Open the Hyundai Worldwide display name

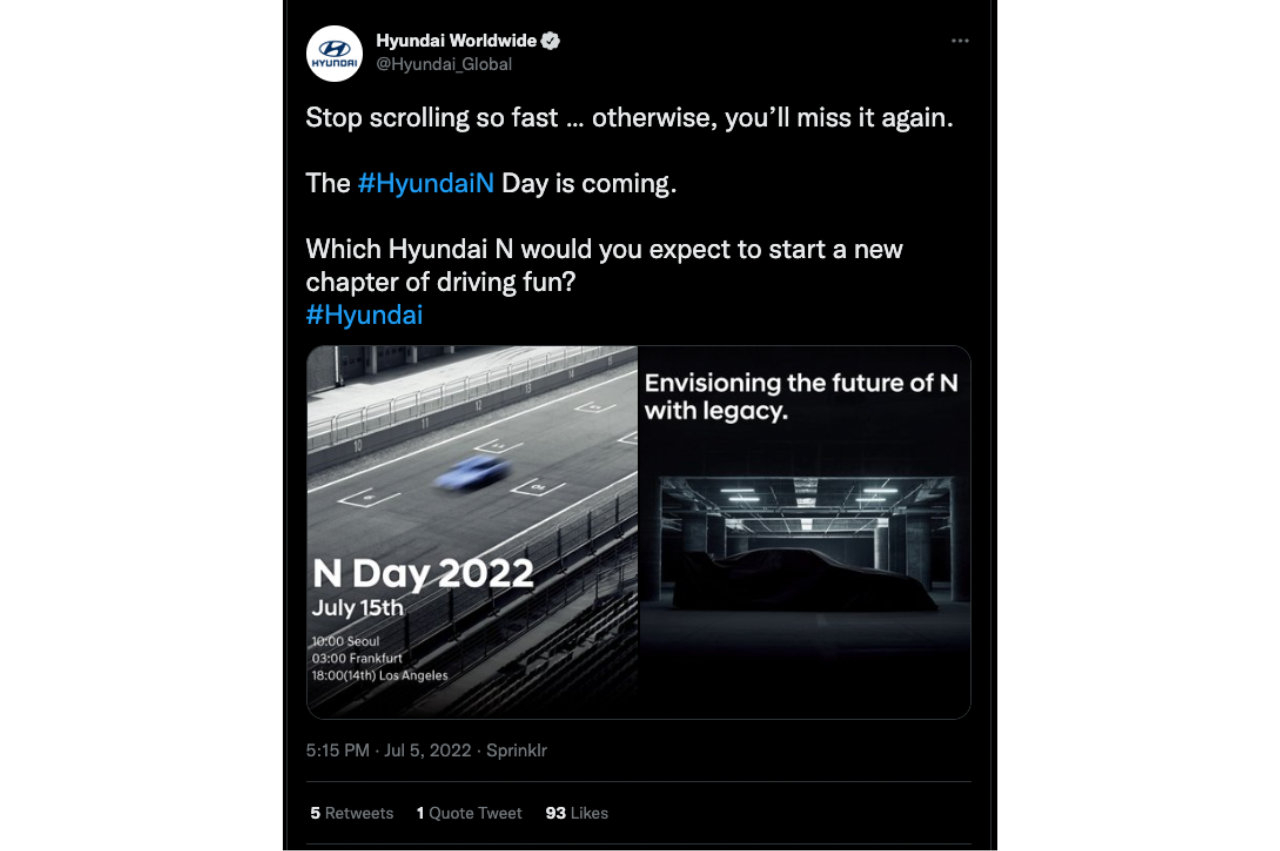pos(457,41)
